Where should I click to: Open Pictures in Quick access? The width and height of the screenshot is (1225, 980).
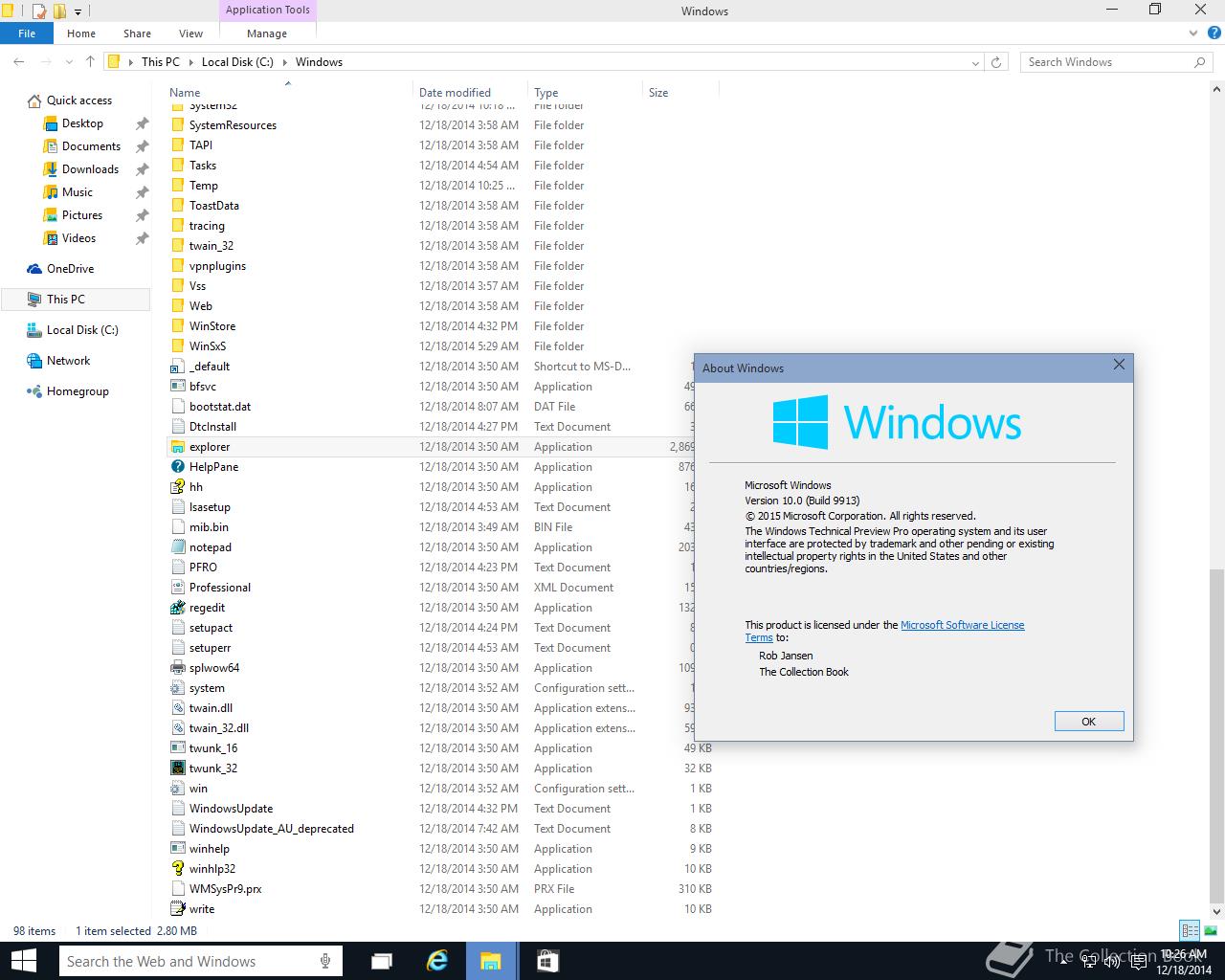82,215
